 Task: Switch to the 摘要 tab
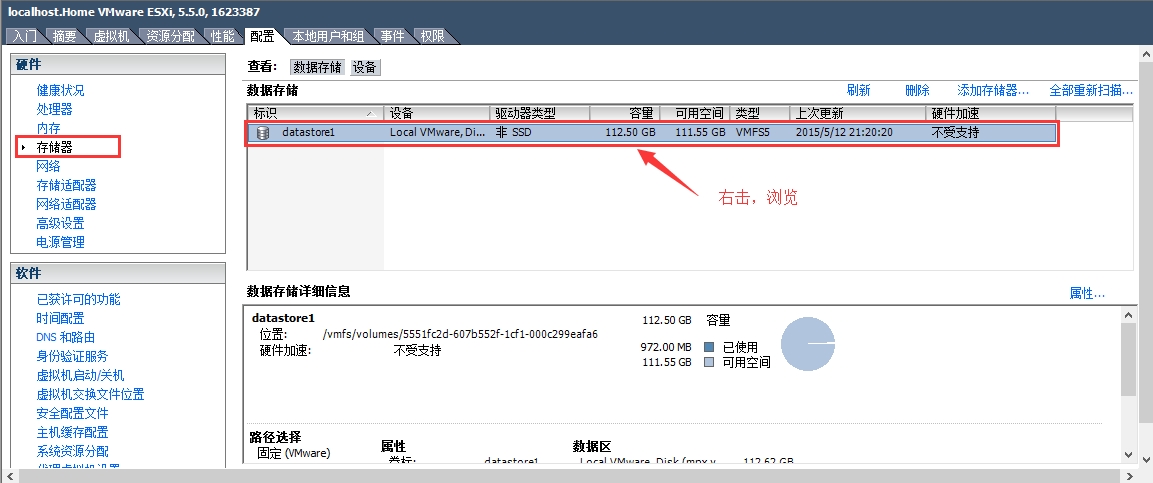tap(65, 36)
